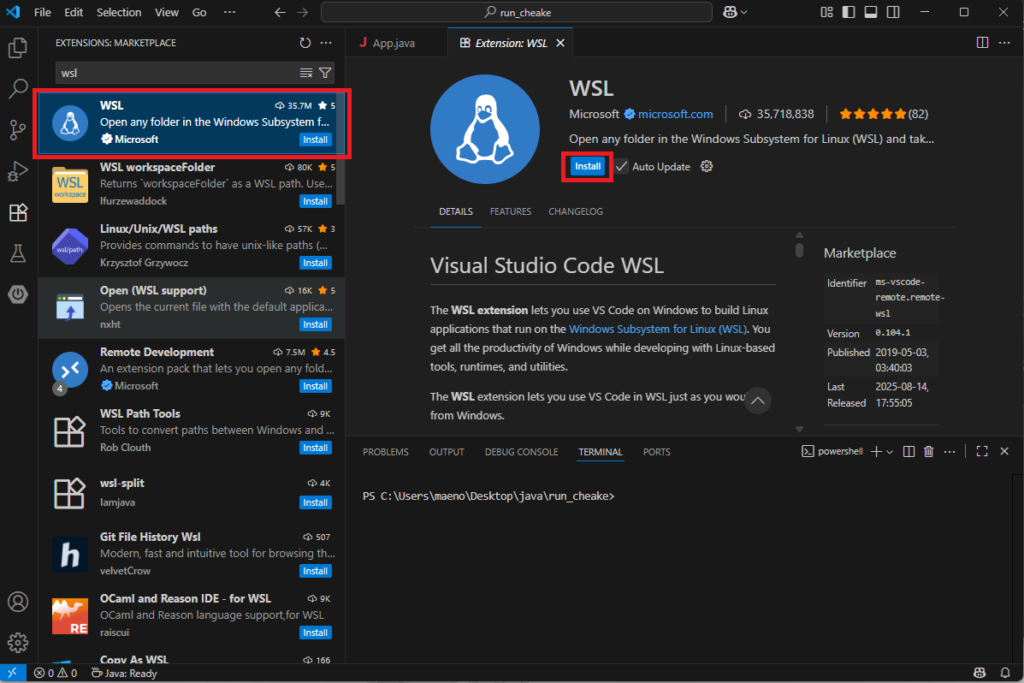The width and height of the screenshot is (1024, 683).
Task: Open the title bar command search field
Action: point(517,12)
